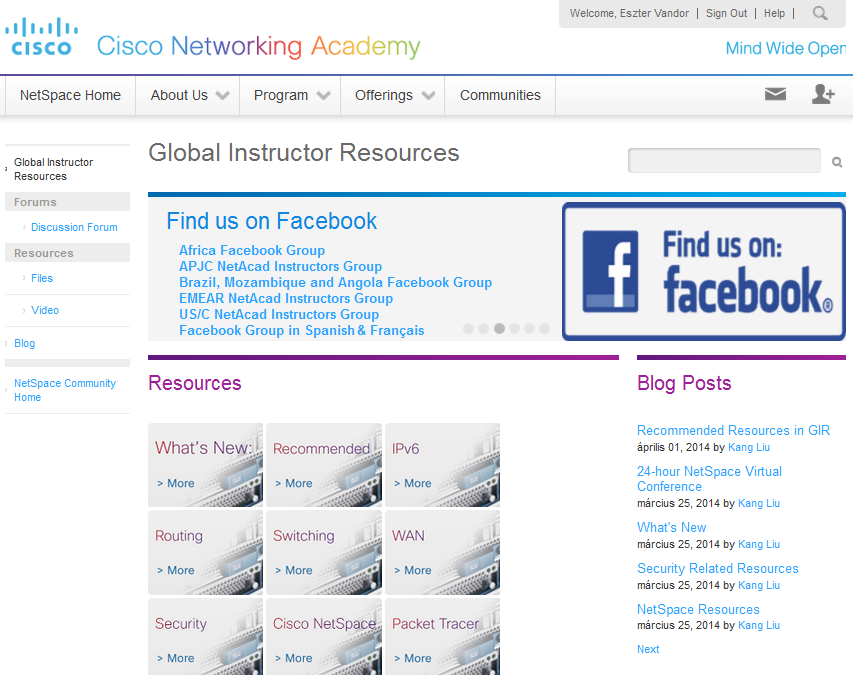Go to NetSpace Community Home

65,390
